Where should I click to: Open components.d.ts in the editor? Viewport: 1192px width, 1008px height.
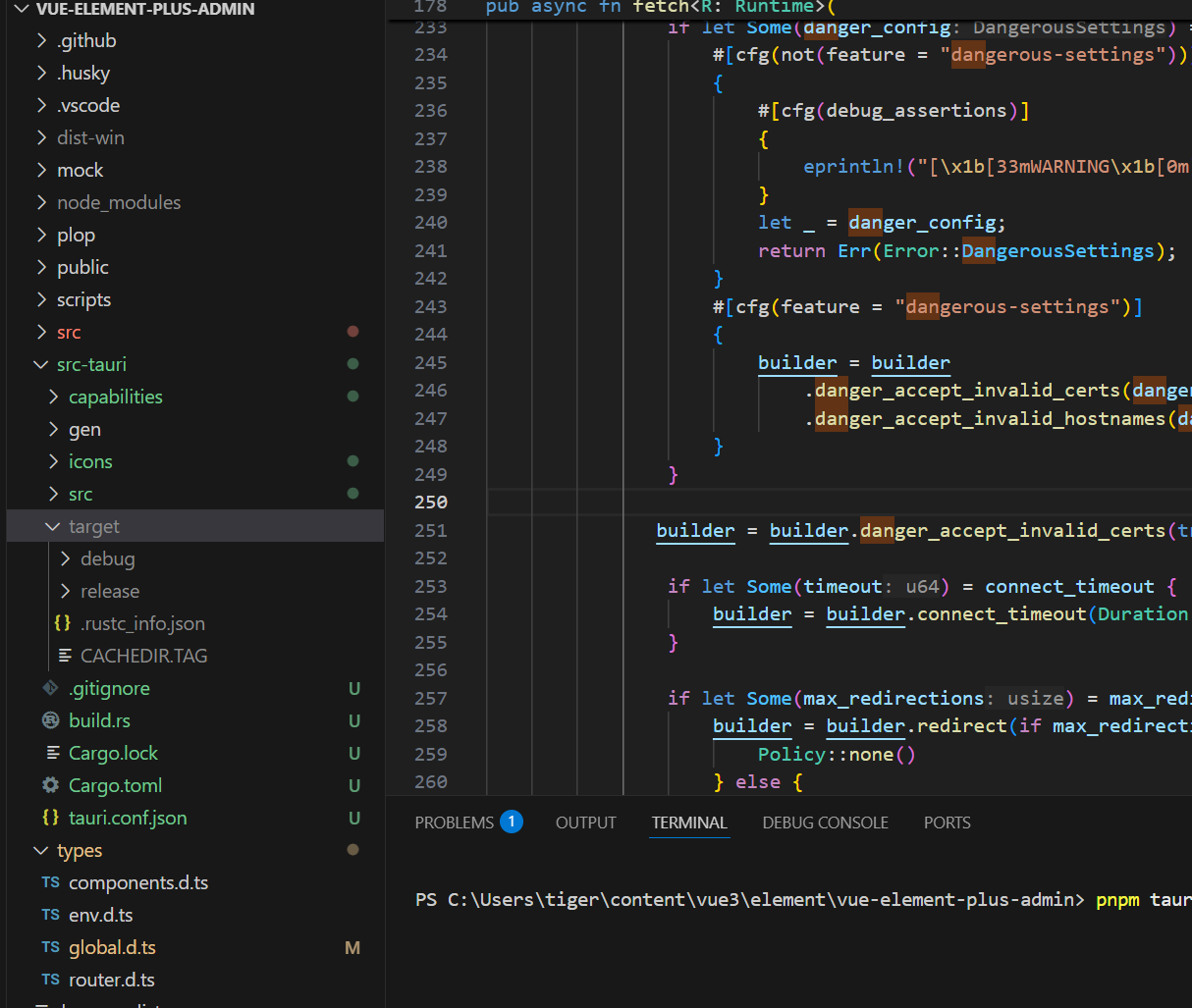(x=138, y=882)
